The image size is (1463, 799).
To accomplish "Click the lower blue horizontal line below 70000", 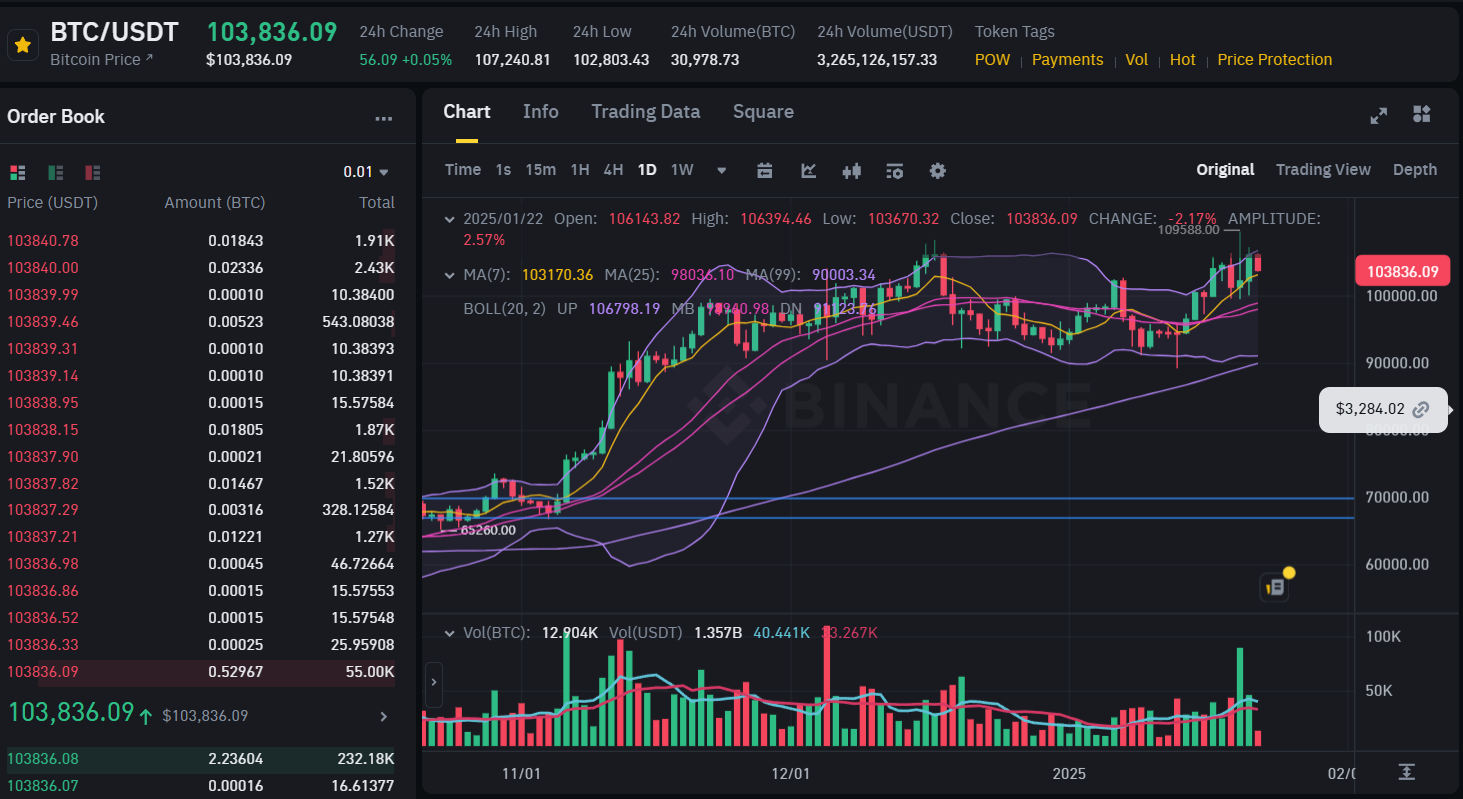I will (x=888, y=518).
